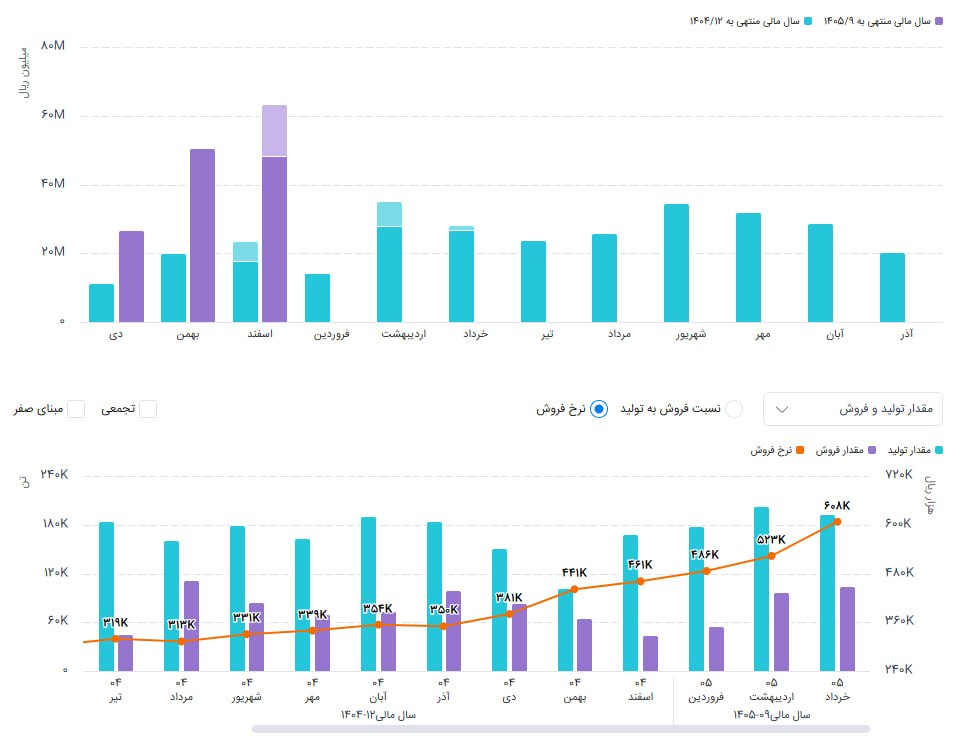Screen dimensions: 963x752
Task: Click the cyan شهریور bar in top chart
Action: pyautogui.click(x=676, y=263)
